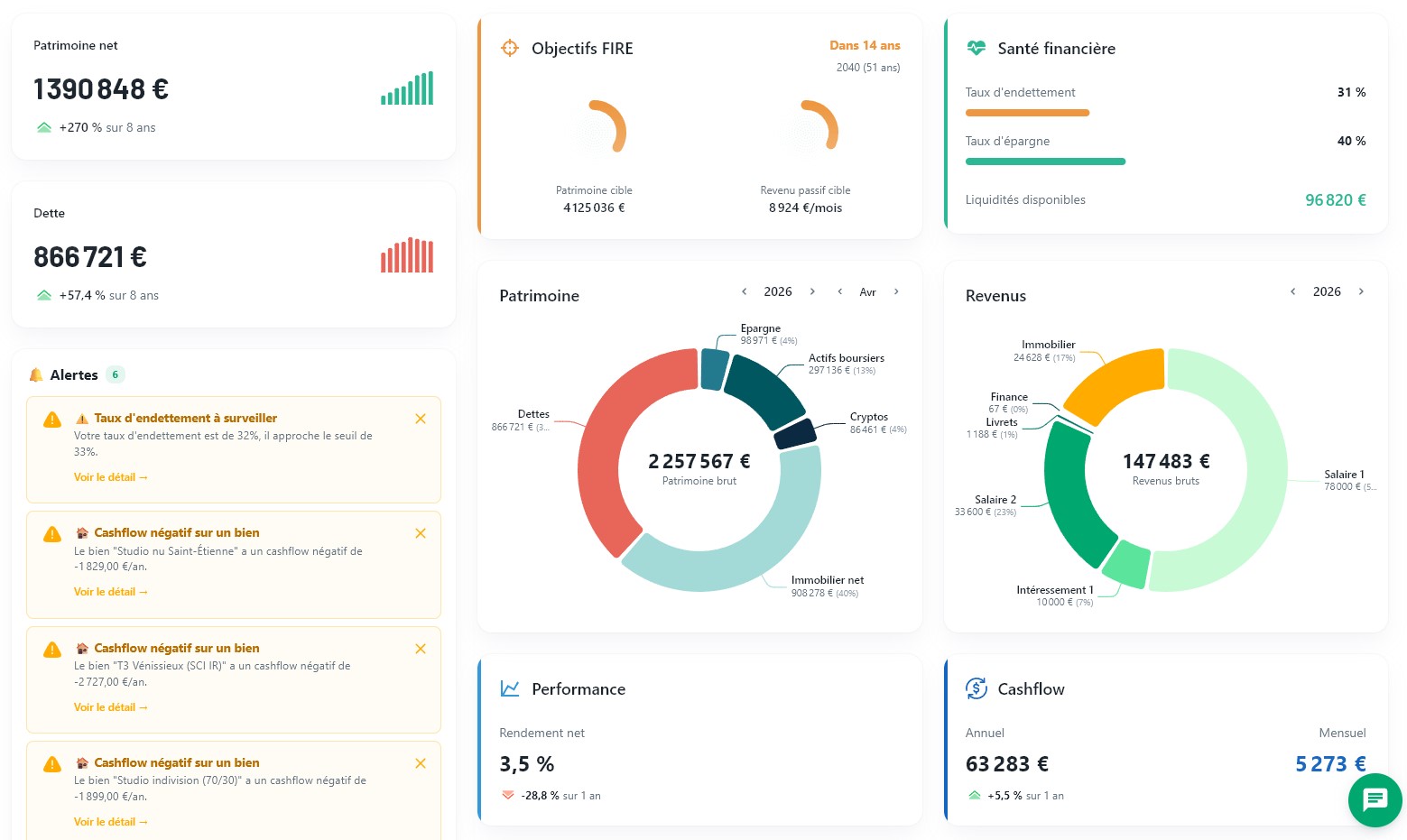Advance to next month after Avr
The width and height of the screenshot is (1407, 840).
[x=896, y=291]
